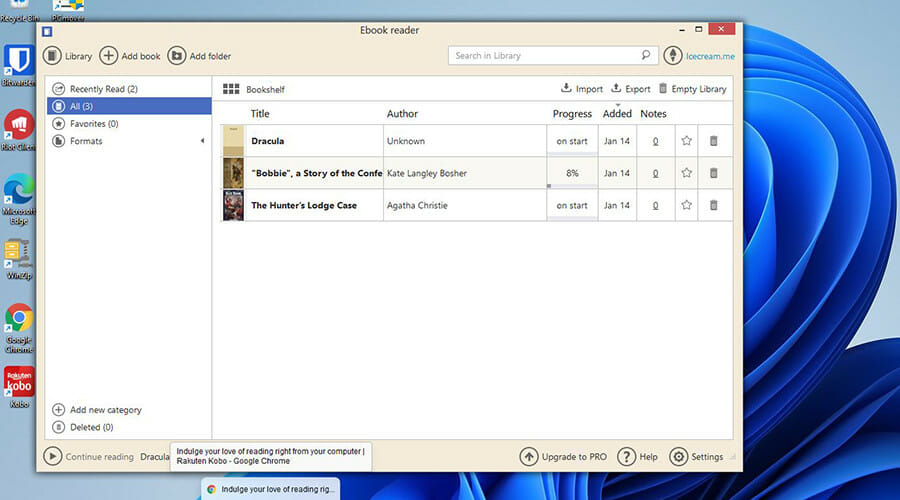
Task: Expand the Formats arrow
Action: click(x=202, y=141)
